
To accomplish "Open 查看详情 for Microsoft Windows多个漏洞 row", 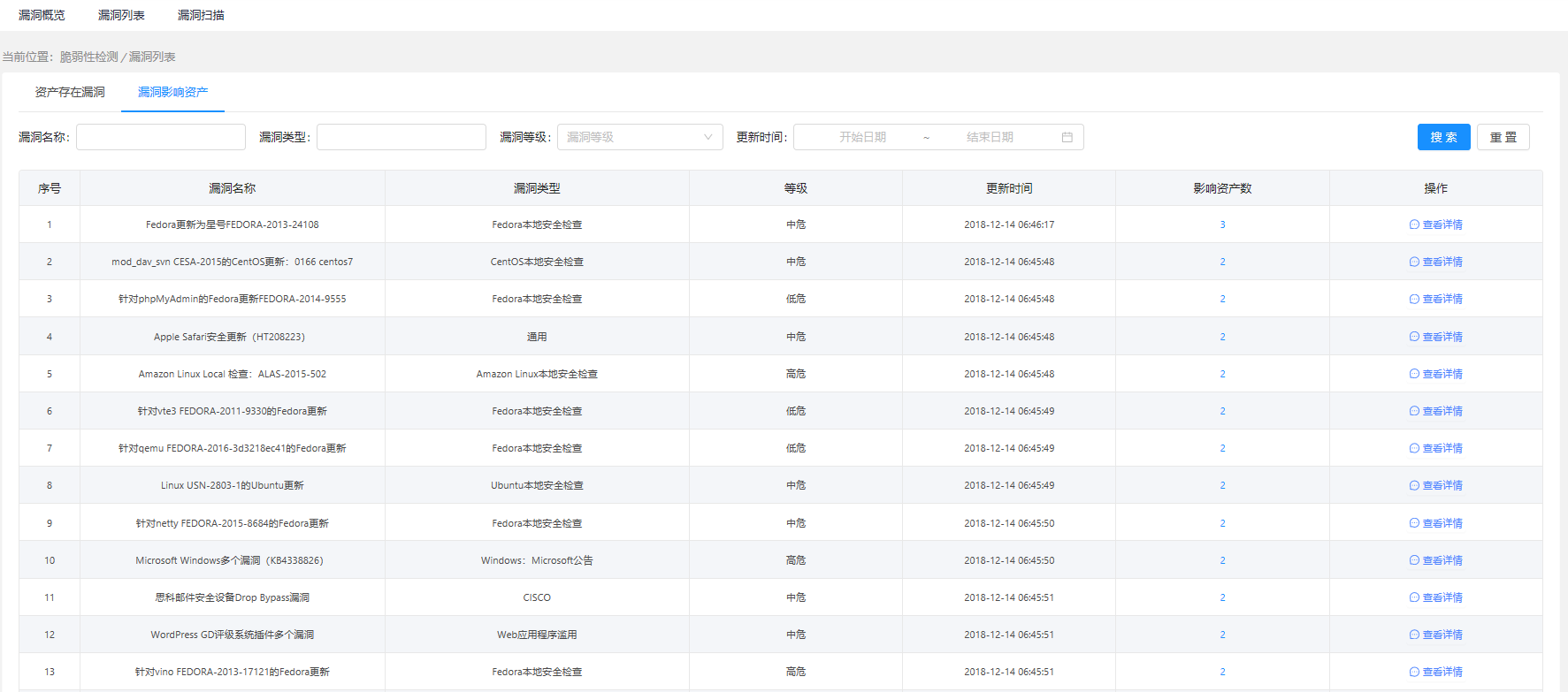I will (x=1435, y=560).
